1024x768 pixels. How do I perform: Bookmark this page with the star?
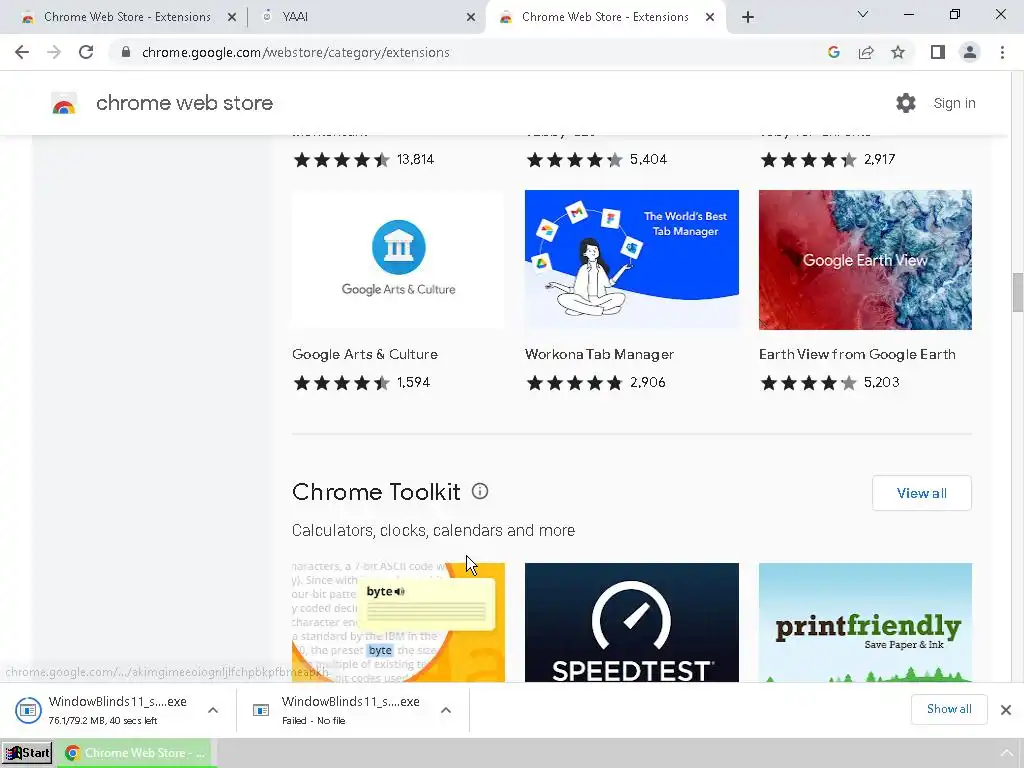898,52
